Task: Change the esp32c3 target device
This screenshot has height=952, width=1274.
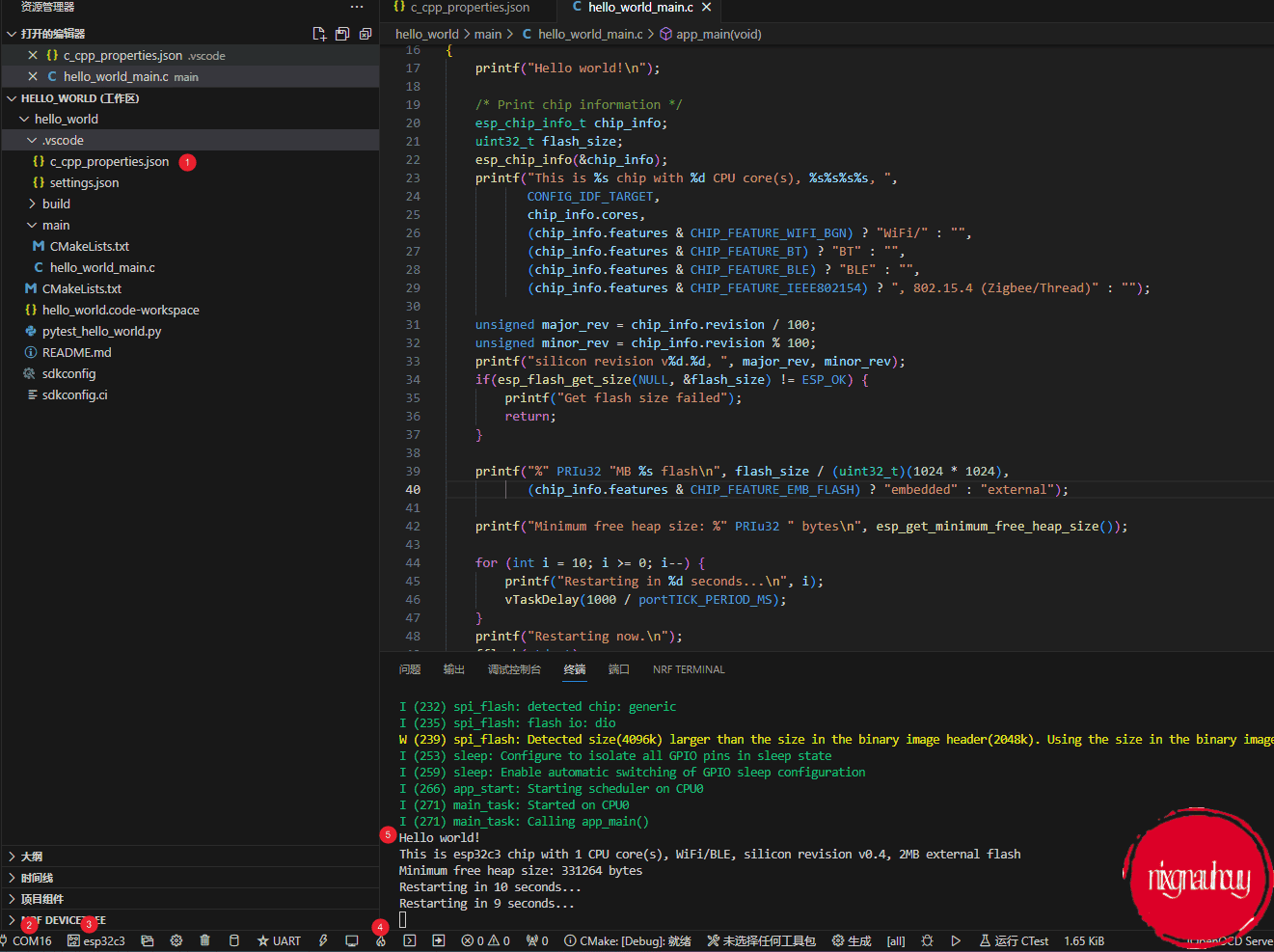Action: click(x=96, y=940)
